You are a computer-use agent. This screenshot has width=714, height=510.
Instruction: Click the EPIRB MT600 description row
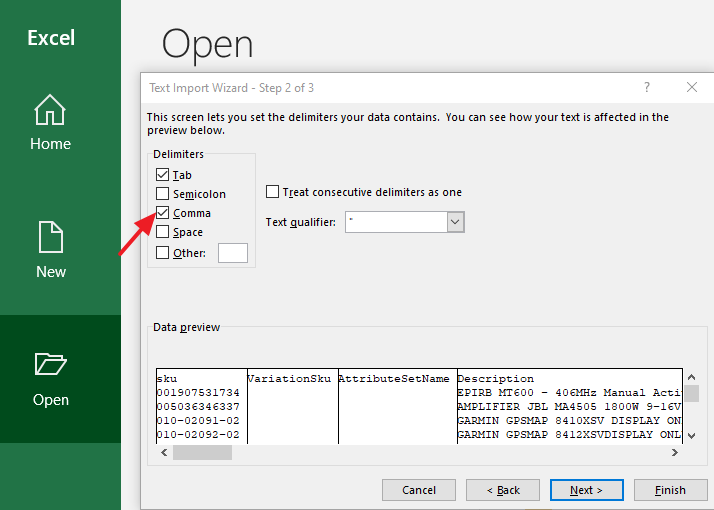coord(569,393)
